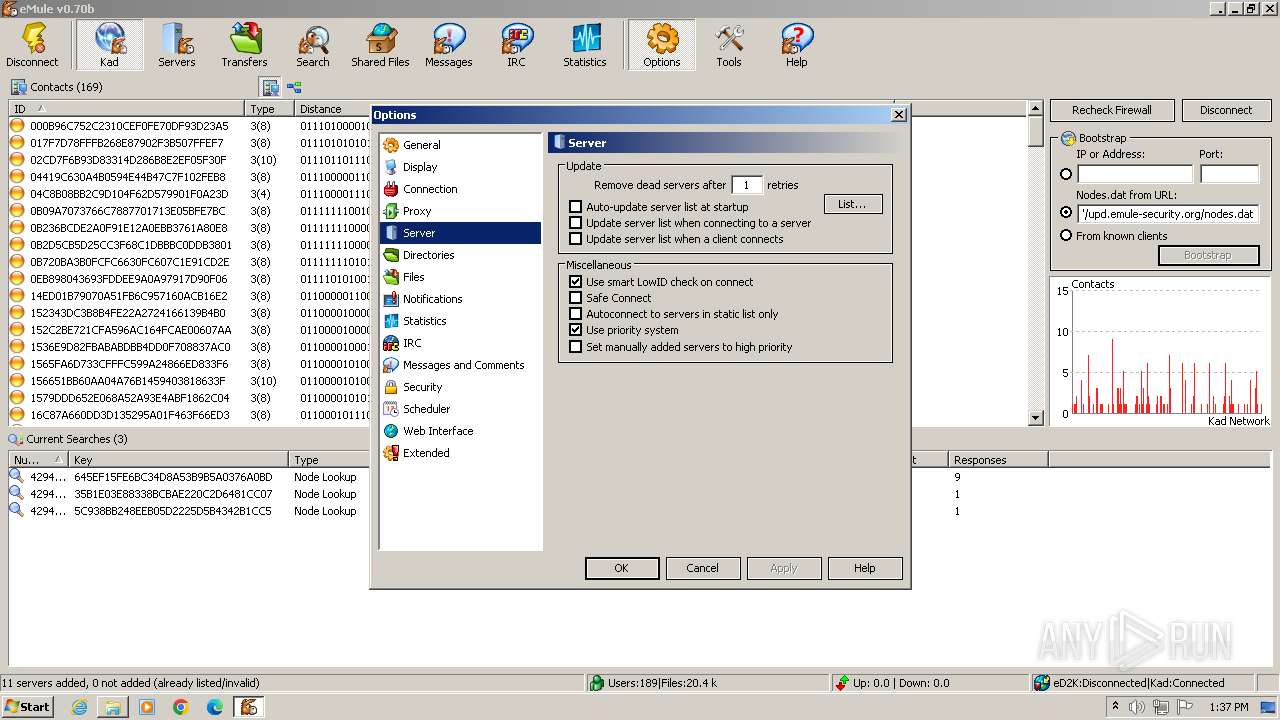This screenshot has height=720, width=1280.
Task: Select General in the Options list
Action: click(460, 145)
